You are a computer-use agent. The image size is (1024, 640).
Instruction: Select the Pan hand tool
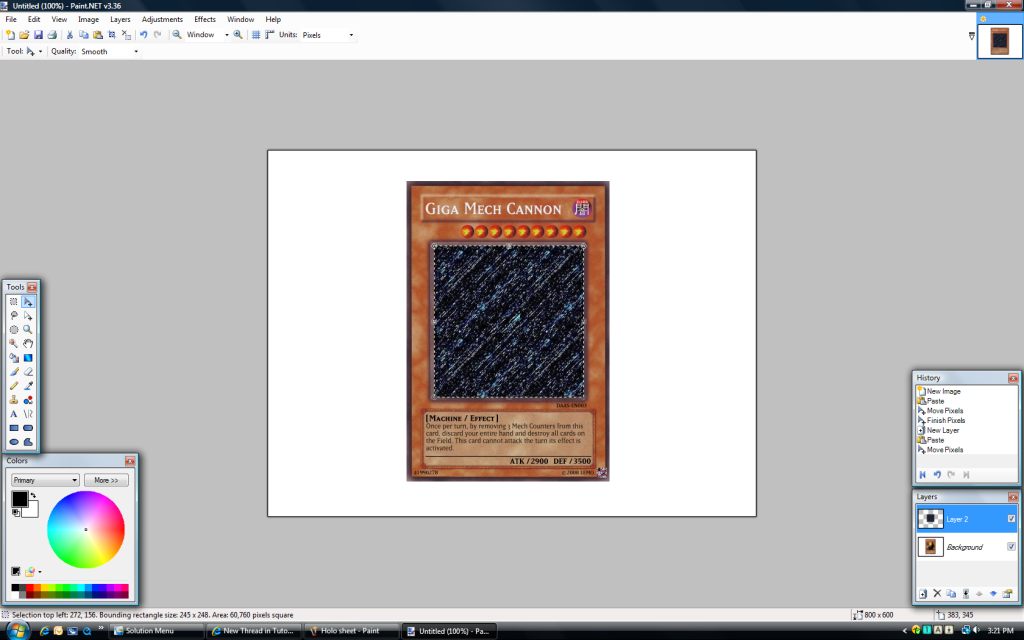click(x=28, y=343)
